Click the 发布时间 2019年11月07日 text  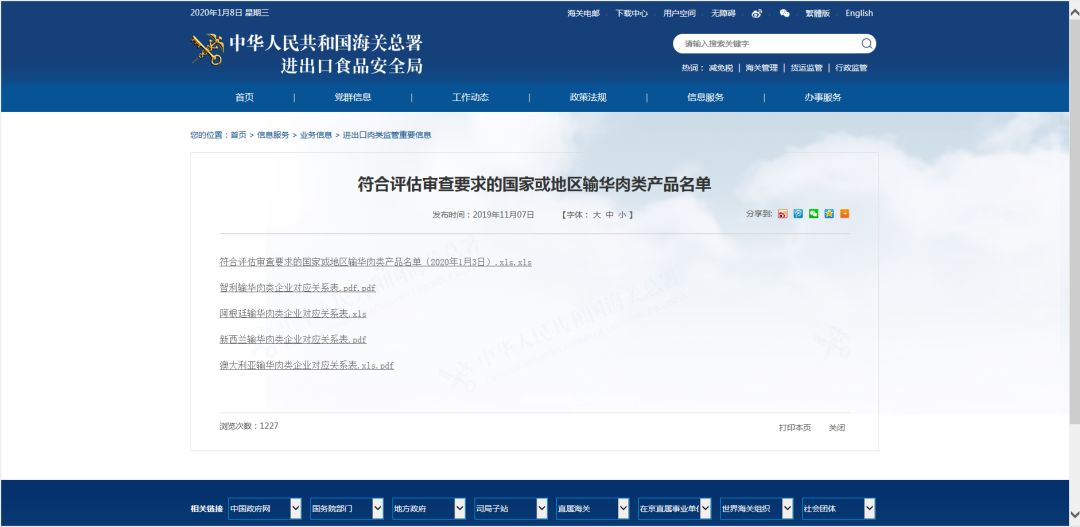(x=483, y=215)
